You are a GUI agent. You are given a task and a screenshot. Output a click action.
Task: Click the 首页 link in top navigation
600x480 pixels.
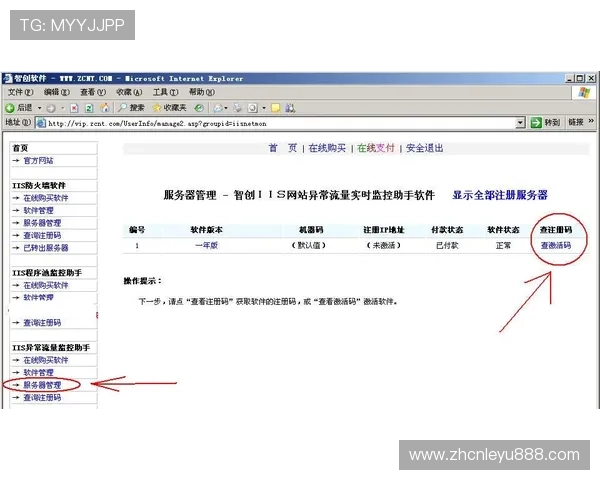(x=283, y=148)
